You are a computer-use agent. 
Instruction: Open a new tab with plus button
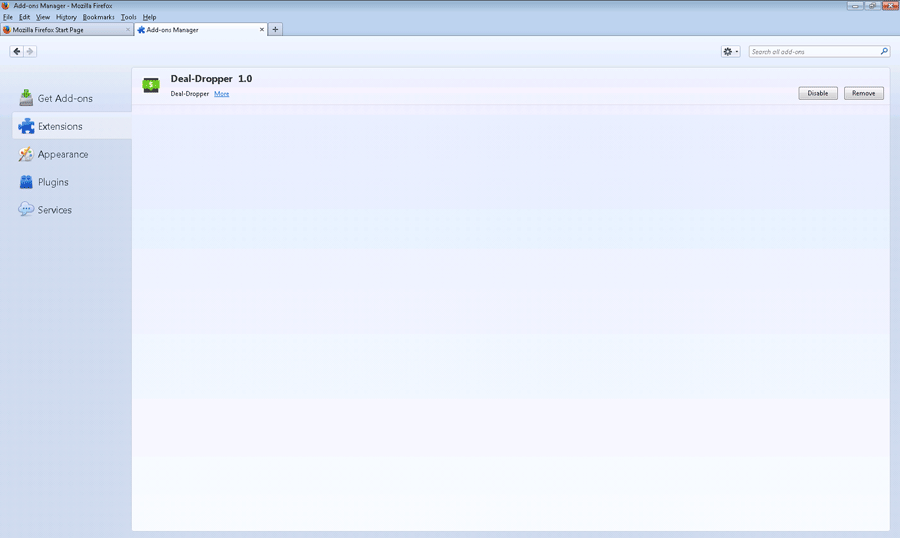click(276, 30)
